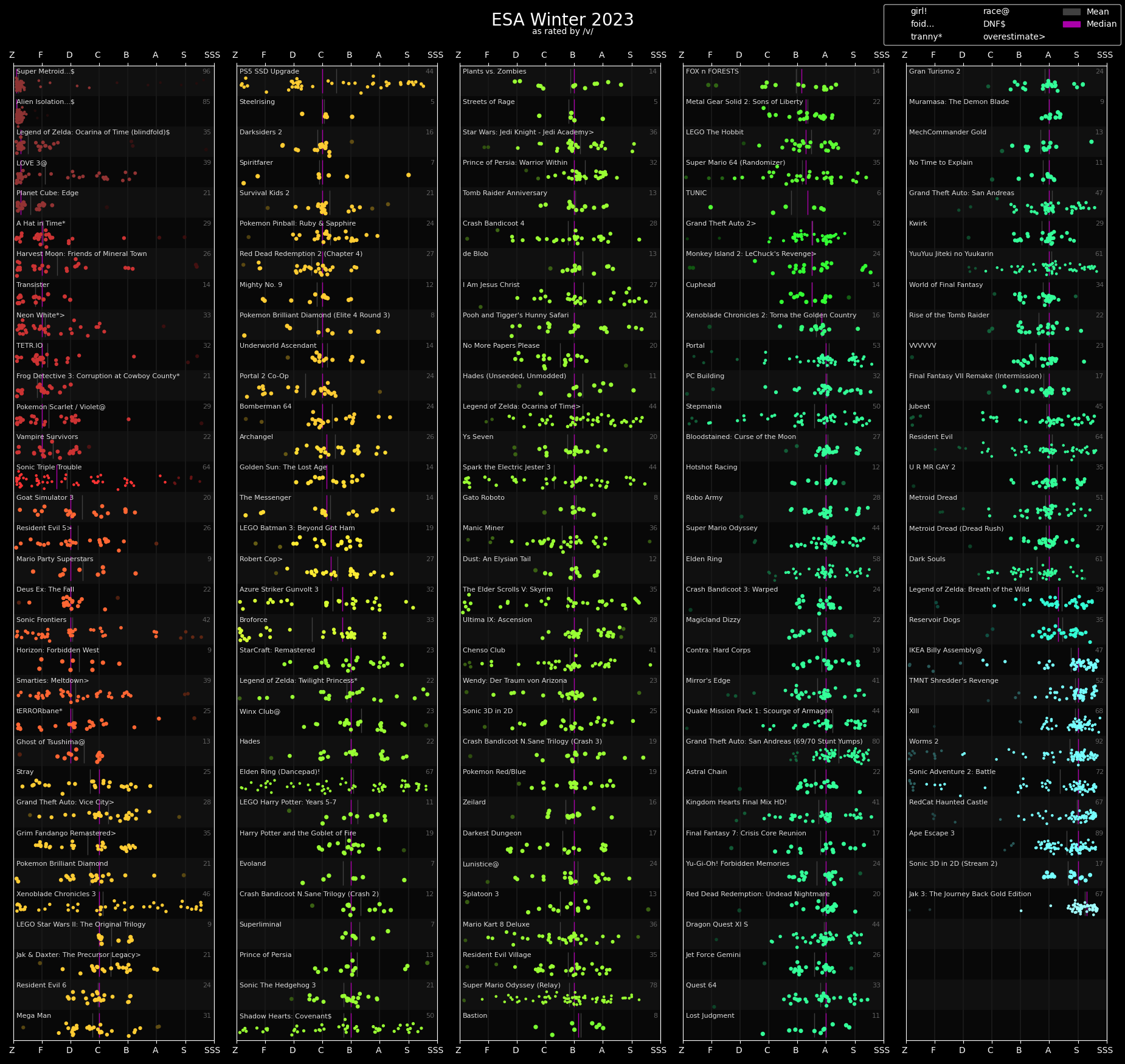Click the 'Vampire Survivors' row label
The height and width of the screenshot is (1064, 1125).
[x=47, y=437]
